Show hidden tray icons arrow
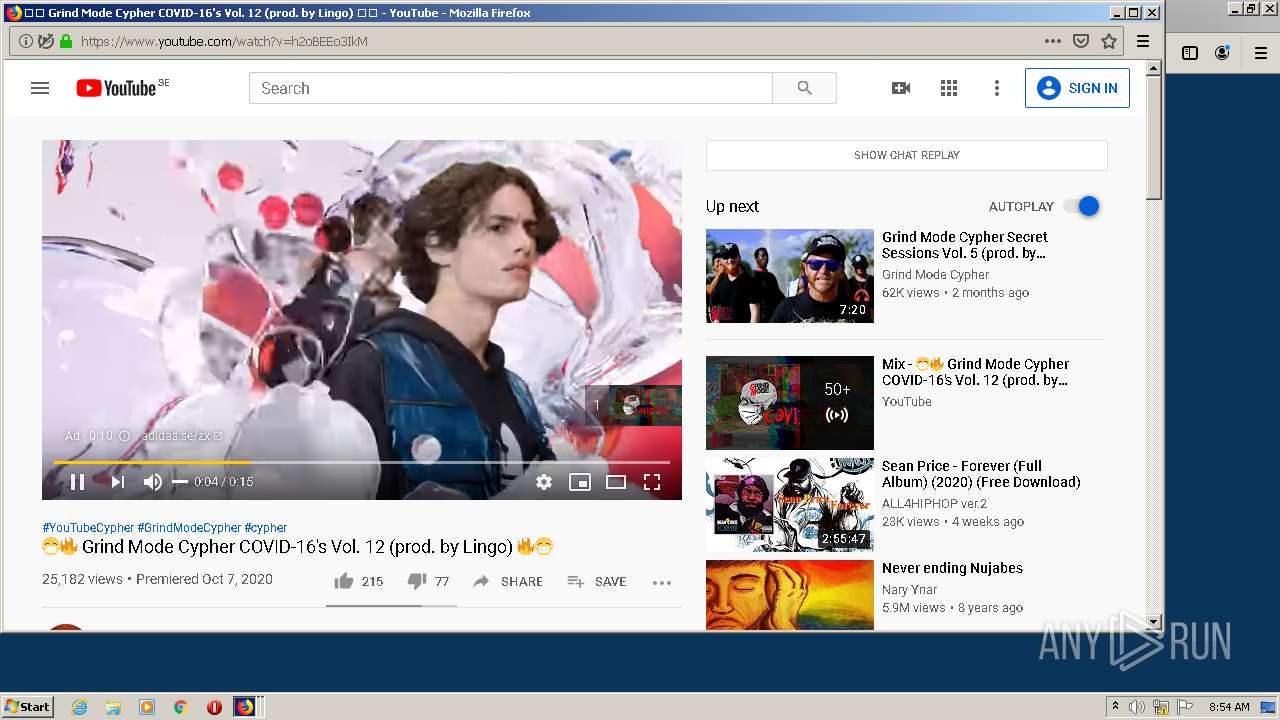Viewport: 1280px width, 720px height. 1115,707
